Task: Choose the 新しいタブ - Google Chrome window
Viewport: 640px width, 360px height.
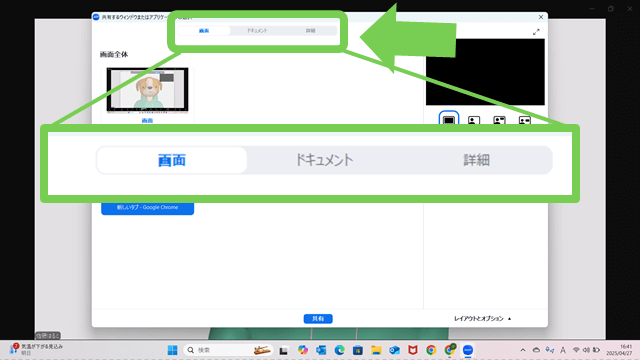Action: point(147,208)
